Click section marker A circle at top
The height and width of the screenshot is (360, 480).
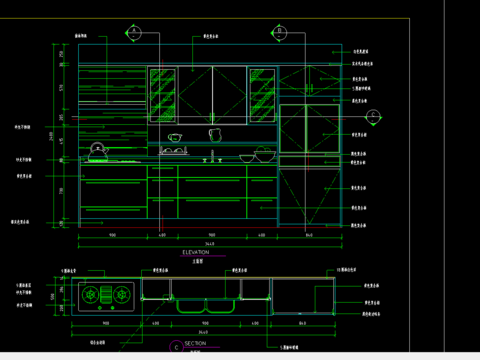click(x=134, y=33)
